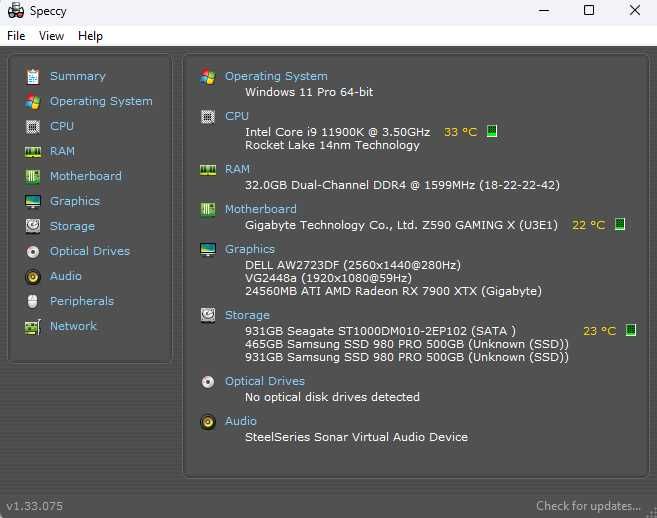
Task: Click DELL AW2723DF monitor entry
Action: tap(353, 265)
